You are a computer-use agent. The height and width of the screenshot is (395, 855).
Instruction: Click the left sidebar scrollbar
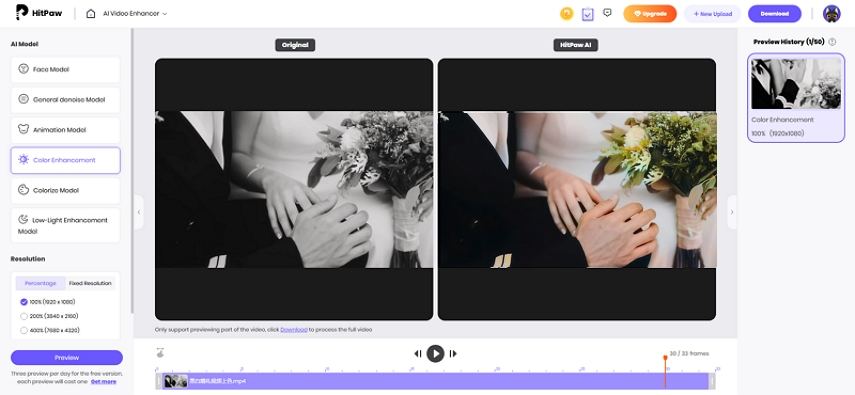click(132, 171)
